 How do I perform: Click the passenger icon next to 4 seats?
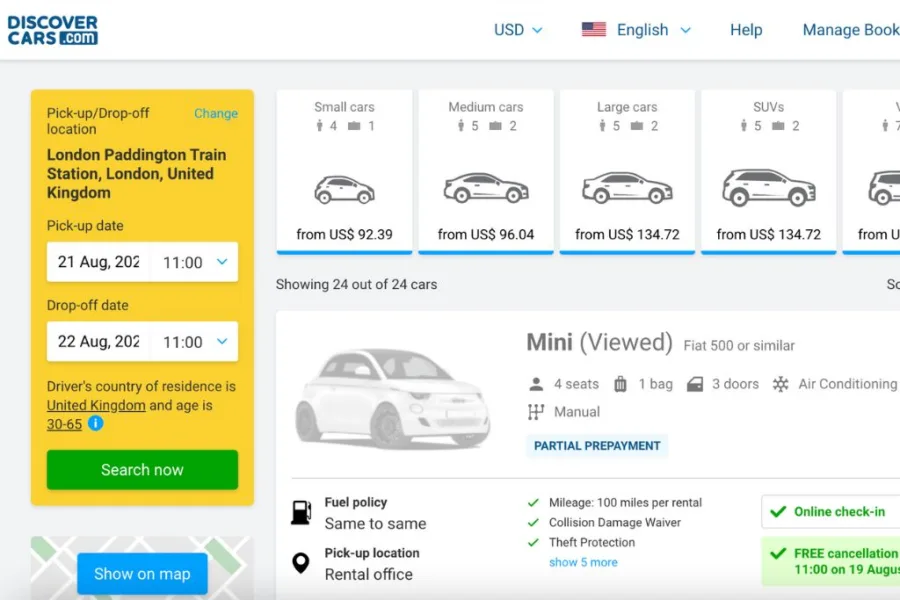point(536,383)
